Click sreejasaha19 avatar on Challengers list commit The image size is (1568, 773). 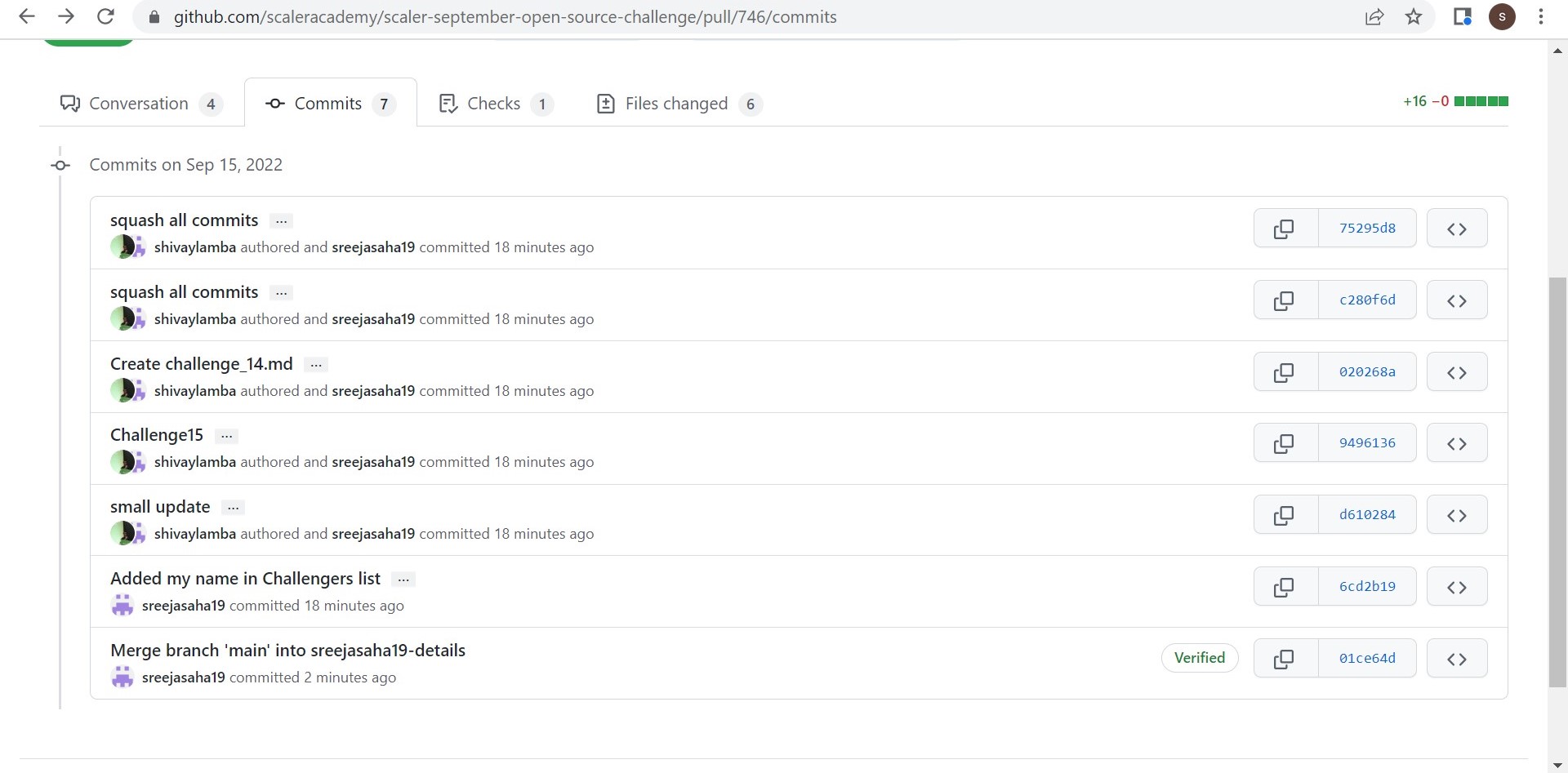tap(122, 605)
